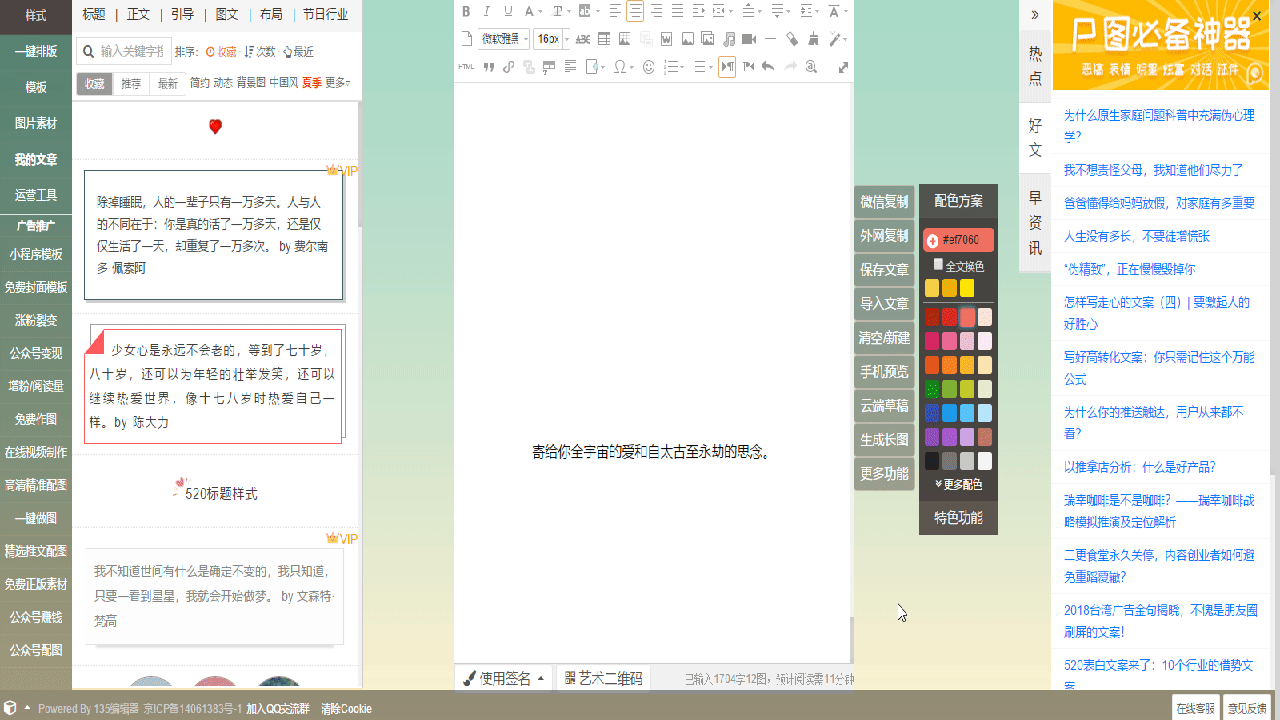The width and height of the screenshot is (1280, 720).
Task: Enable the 全文换色 checkbox
Action: 938,265
